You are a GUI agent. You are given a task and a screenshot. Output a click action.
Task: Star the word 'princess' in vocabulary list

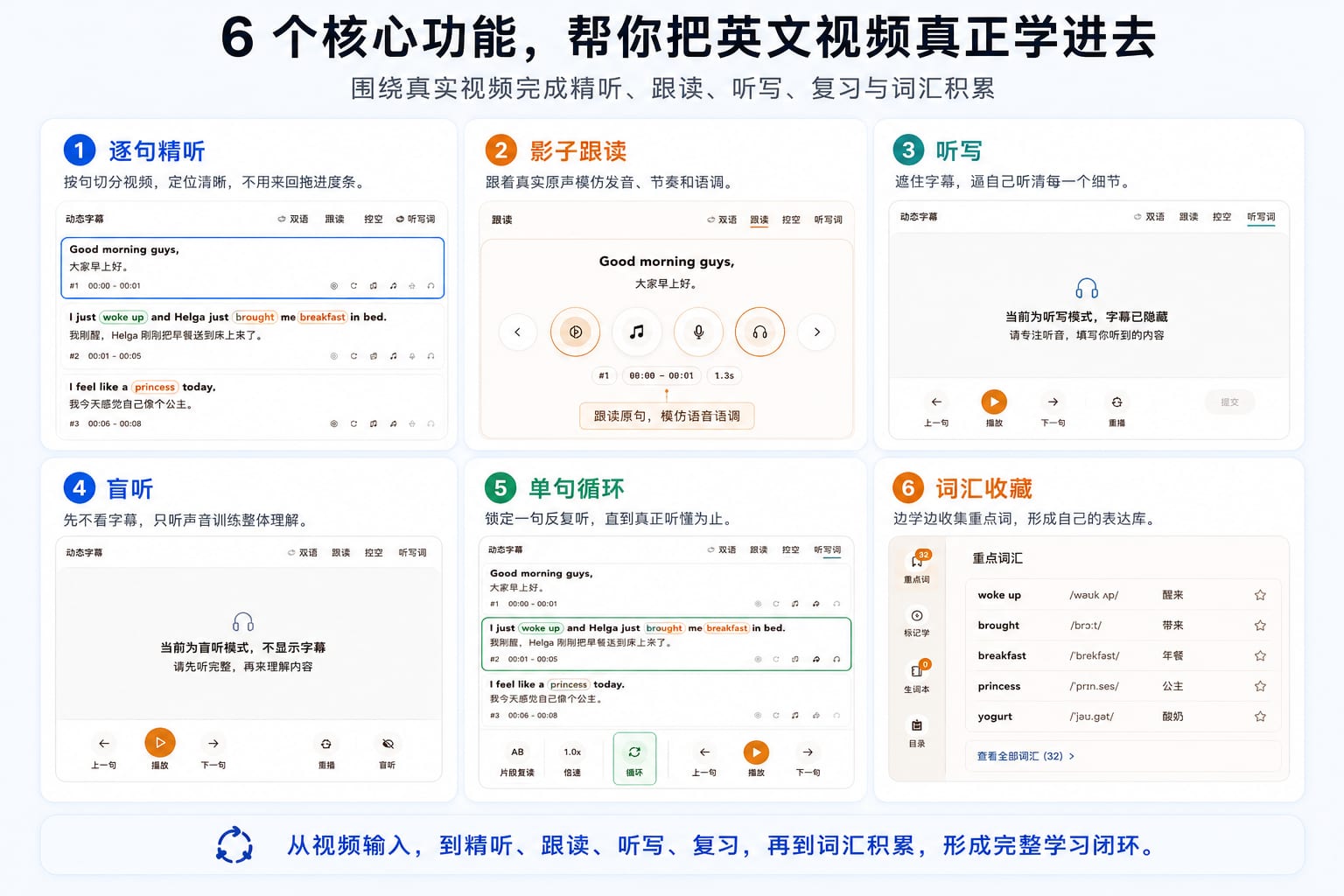(x=1260, y=686)
